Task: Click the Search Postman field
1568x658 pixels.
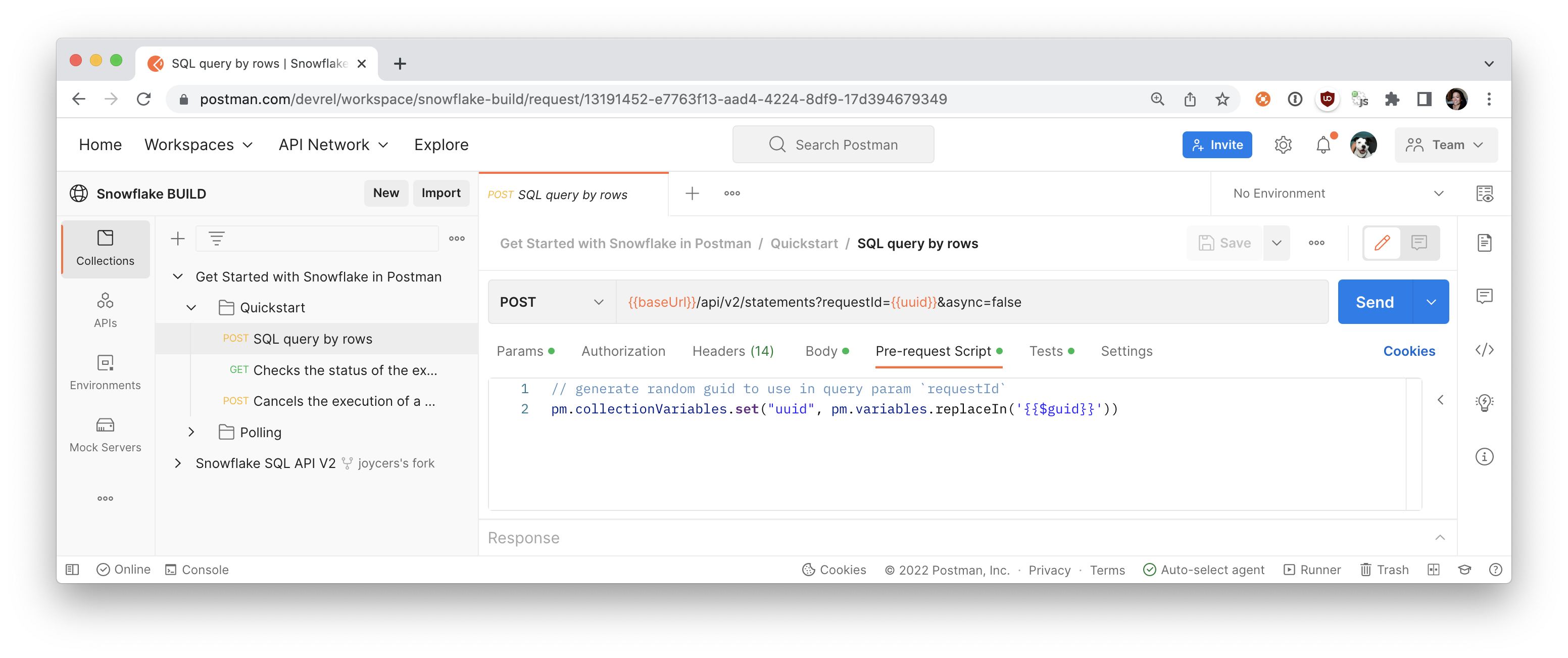Action: (832, 145)
